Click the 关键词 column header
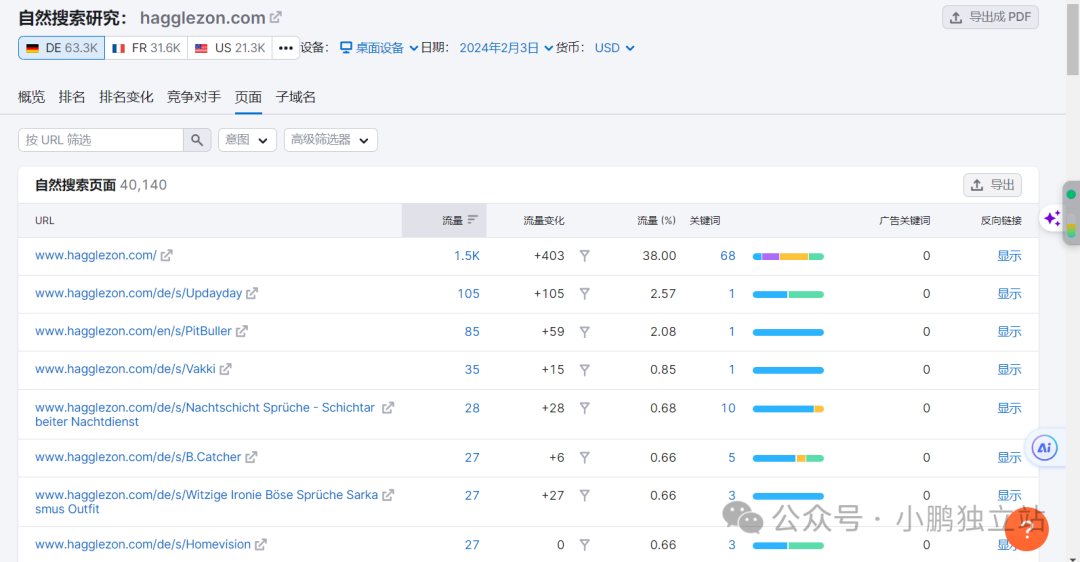Image resolution: width=1080 pixels, height=562 pixels. pyautogui.click(x=705, y=220)
